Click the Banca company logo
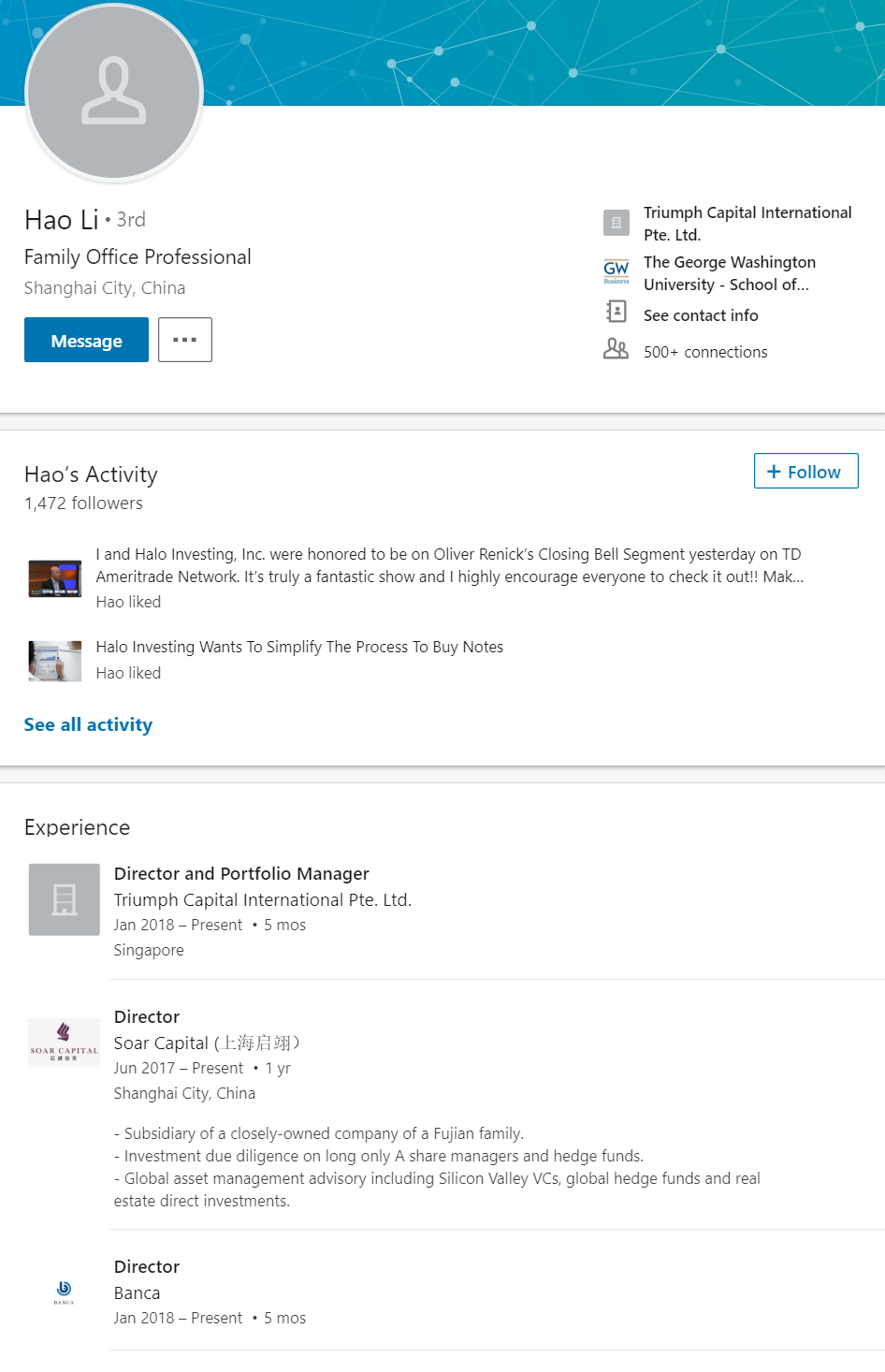The image size is (885, 1372). click(x=64, y=1292)
